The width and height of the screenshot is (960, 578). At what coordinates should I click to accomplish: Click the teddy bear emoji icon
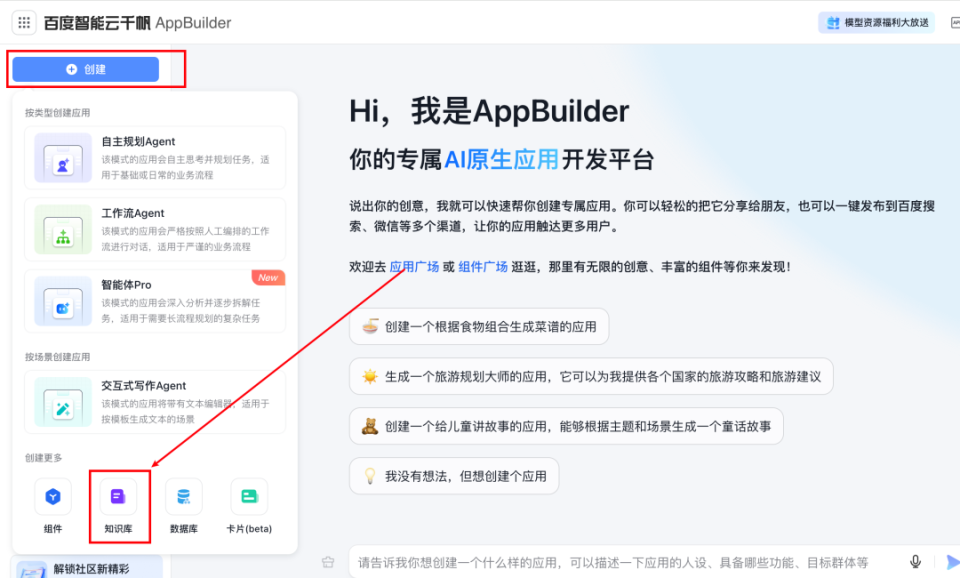point(370,426)
